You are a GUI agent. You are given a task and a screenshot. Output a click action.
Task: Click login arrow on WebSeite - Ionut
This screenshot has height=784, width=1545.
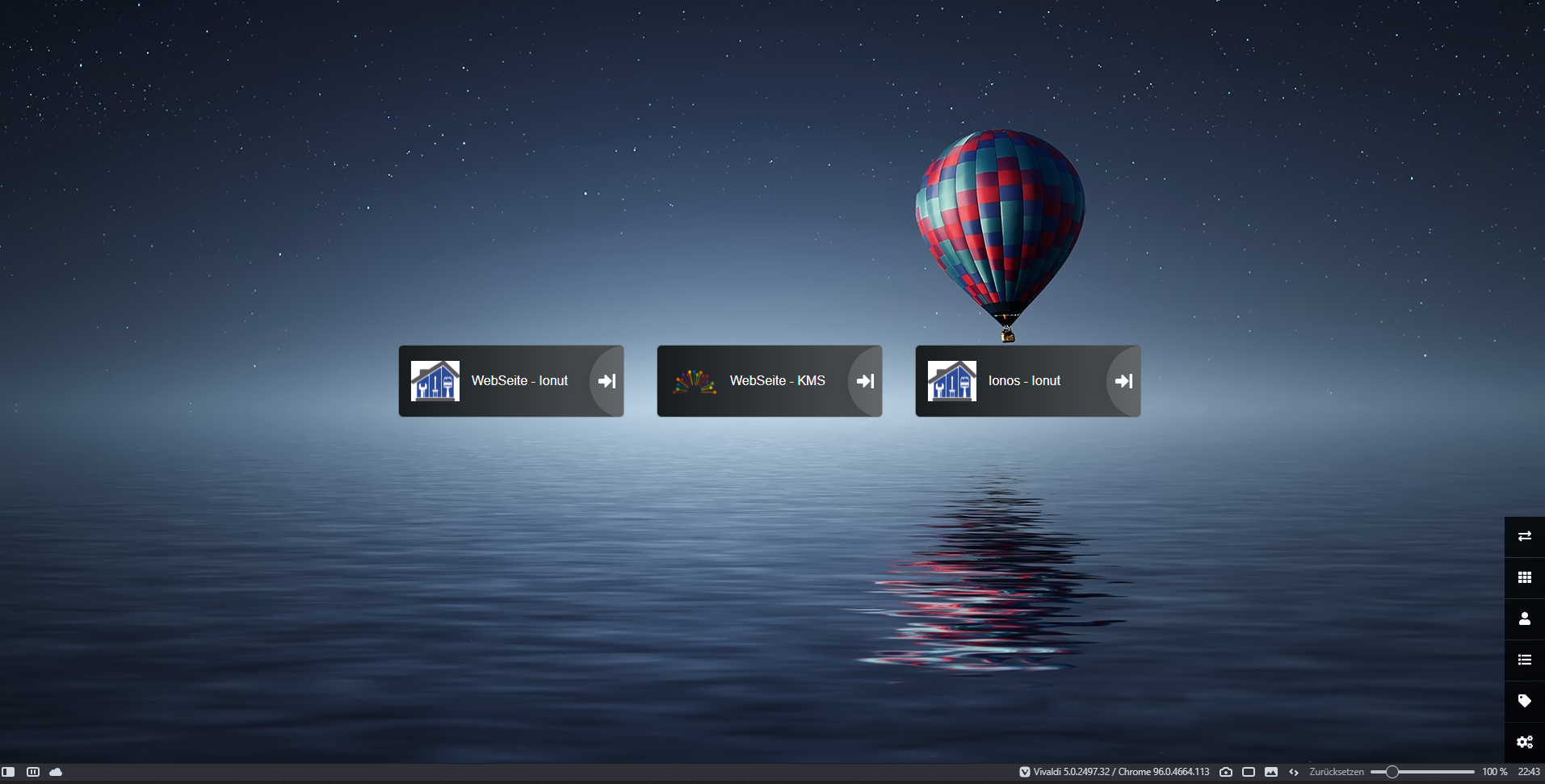pyautogui.click(x=607, y=381)
